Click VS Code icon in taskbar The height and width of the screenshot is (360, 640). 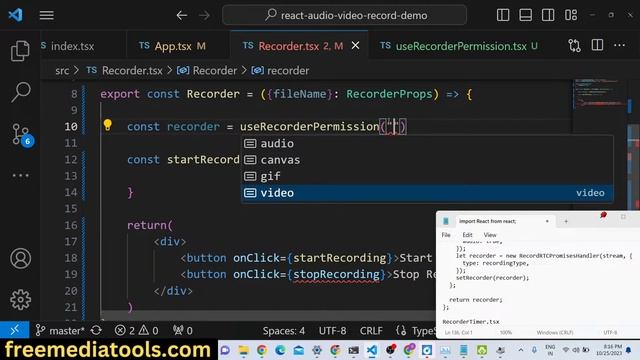pyautogui.click(x=372, y=350)
